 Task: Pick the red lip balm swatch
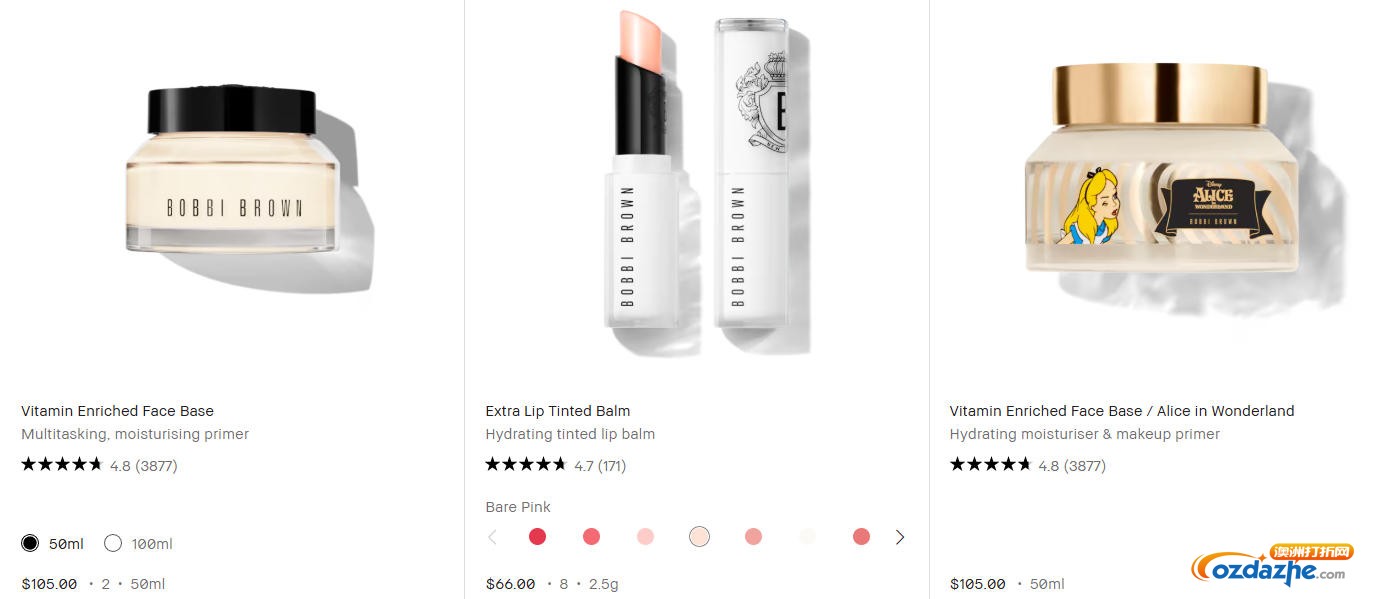[537, 537]
